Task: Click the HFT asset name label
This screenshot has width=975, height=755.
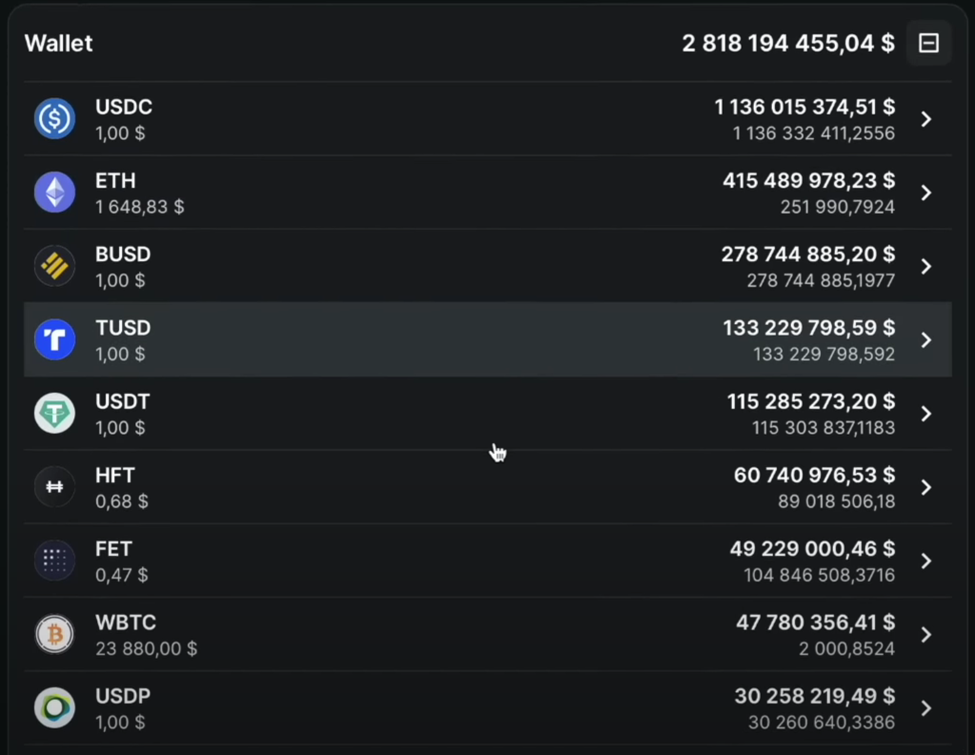Action: coord(115,476)
